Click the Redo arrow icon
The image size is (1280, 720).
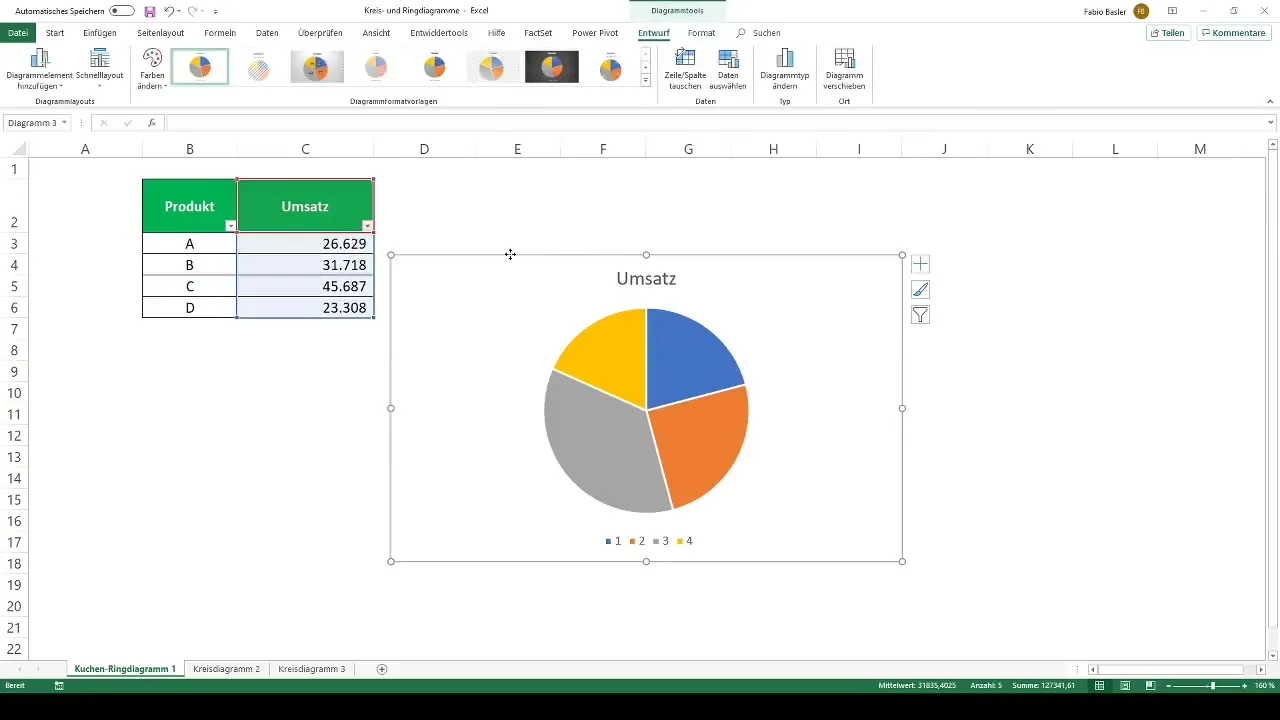tap(192, 11)
